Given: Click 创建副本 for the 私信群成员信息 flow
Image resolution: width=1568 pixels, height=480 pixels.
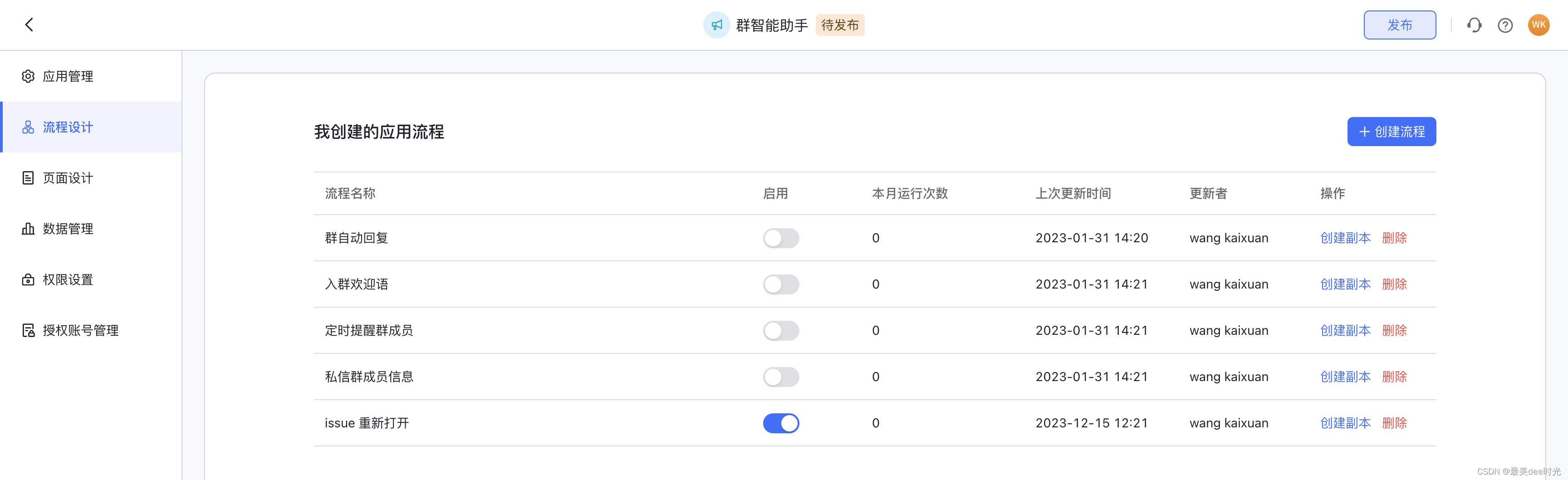Looking at the screenshot, I should coord(1345,377).
